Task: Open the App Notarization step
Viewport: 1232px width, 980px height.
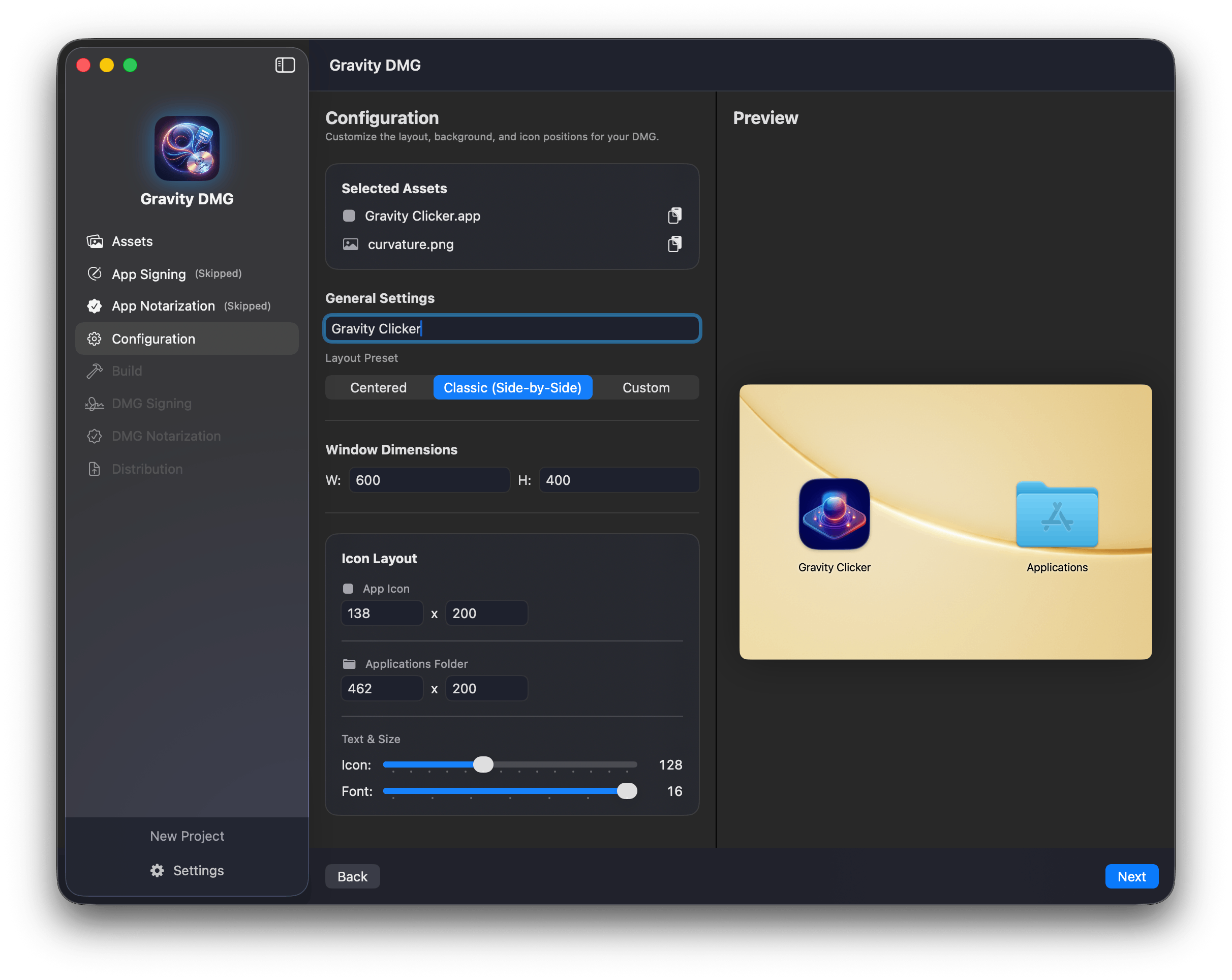Action: [x=163, y=305]
